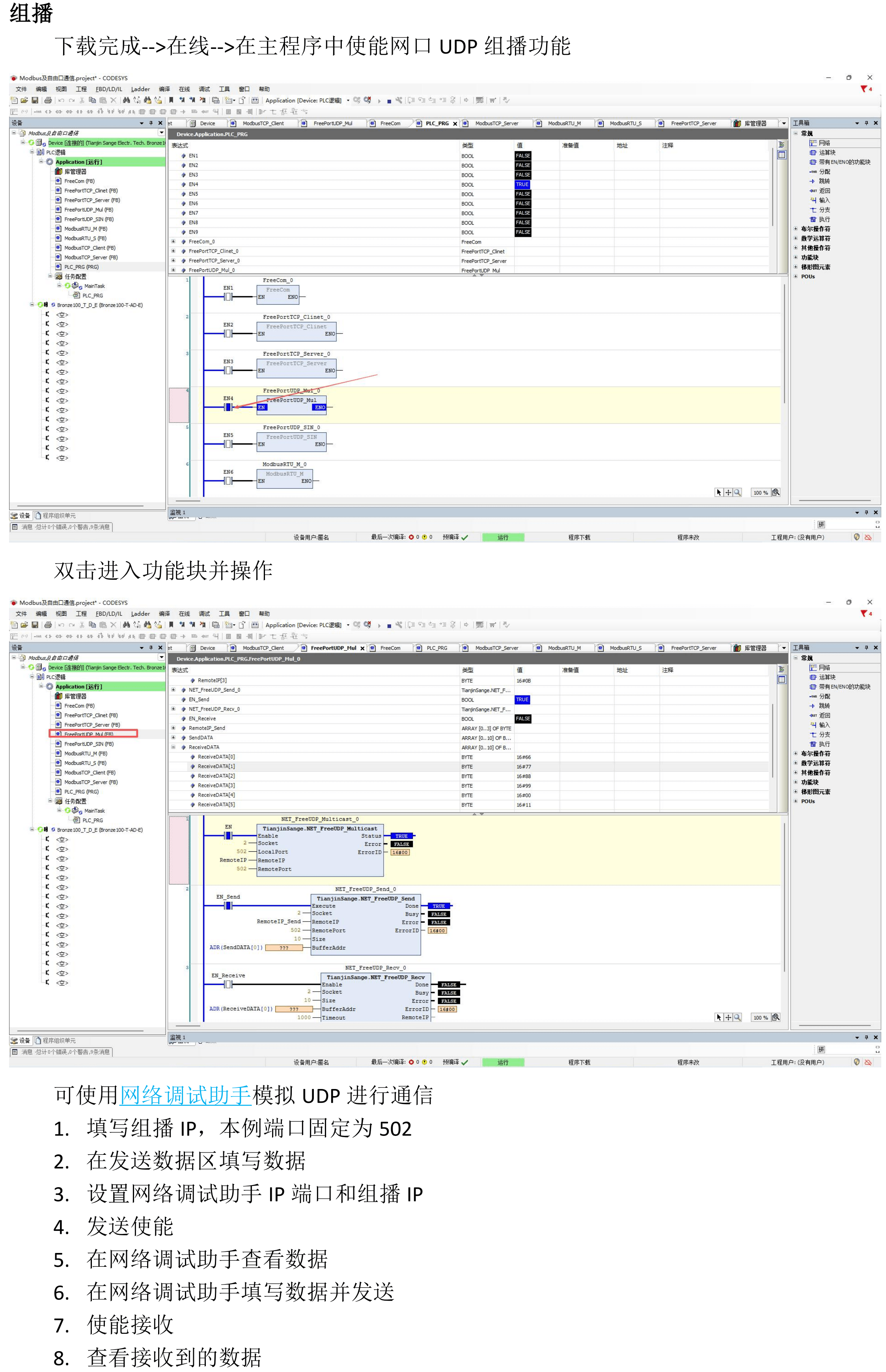The image size is (886, 1372).
Task: Pick 输入 toolbox item in lower CODESYS window
Action: point(819,724)
